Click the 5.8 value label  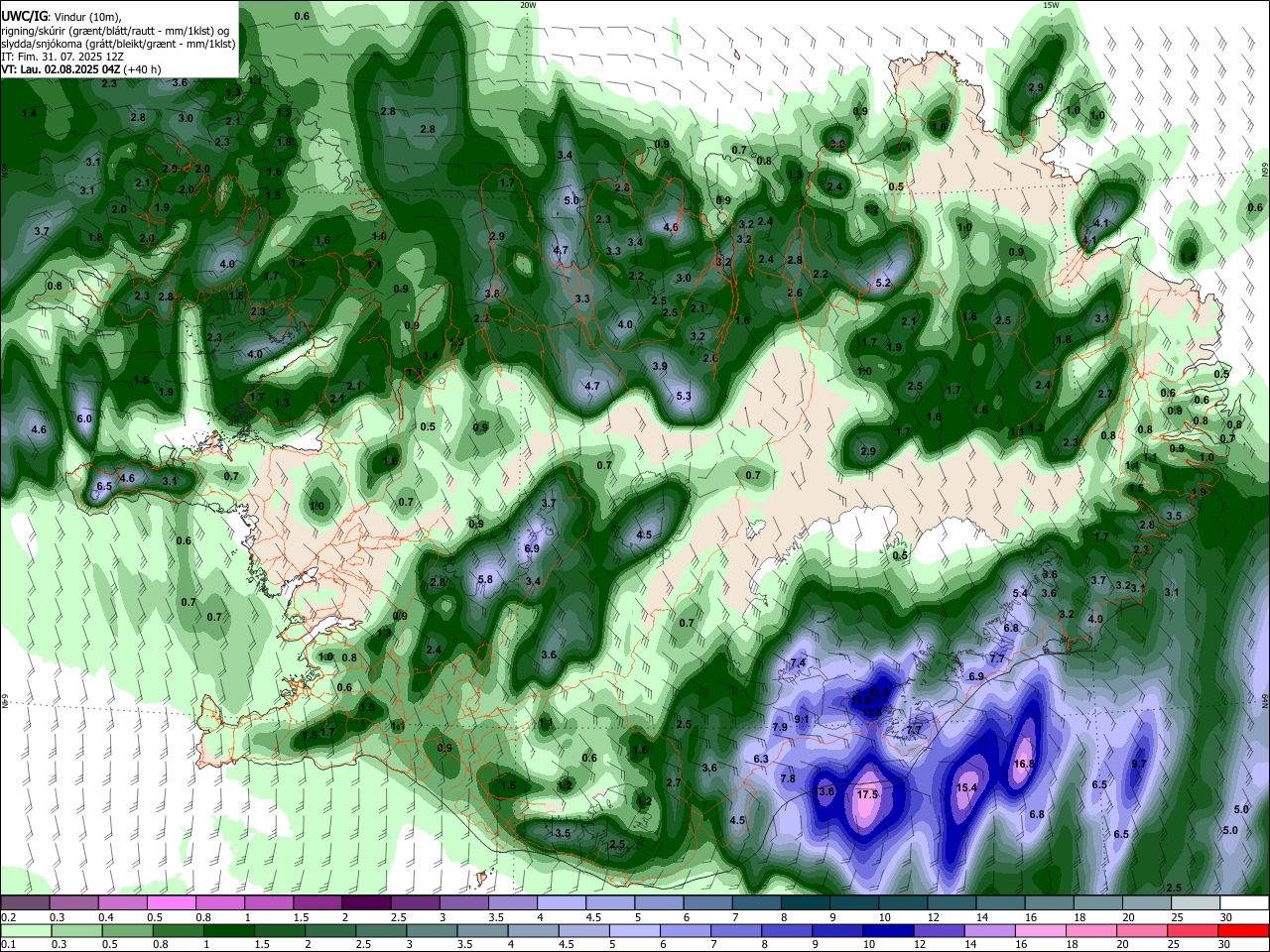(x=485, y=579)
